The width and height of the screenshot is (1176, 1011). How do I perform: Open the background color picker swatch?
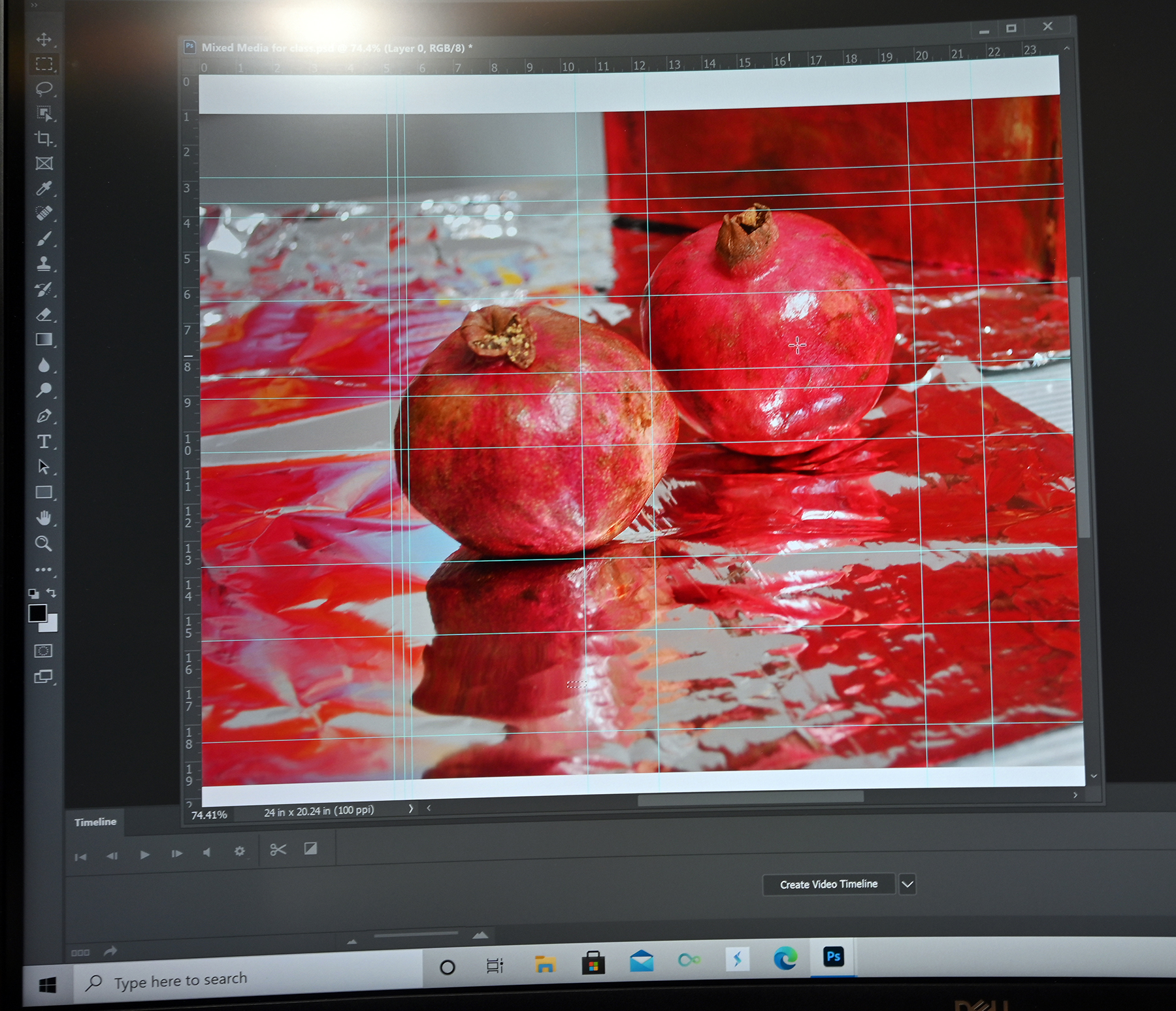[x=52, y=624]
